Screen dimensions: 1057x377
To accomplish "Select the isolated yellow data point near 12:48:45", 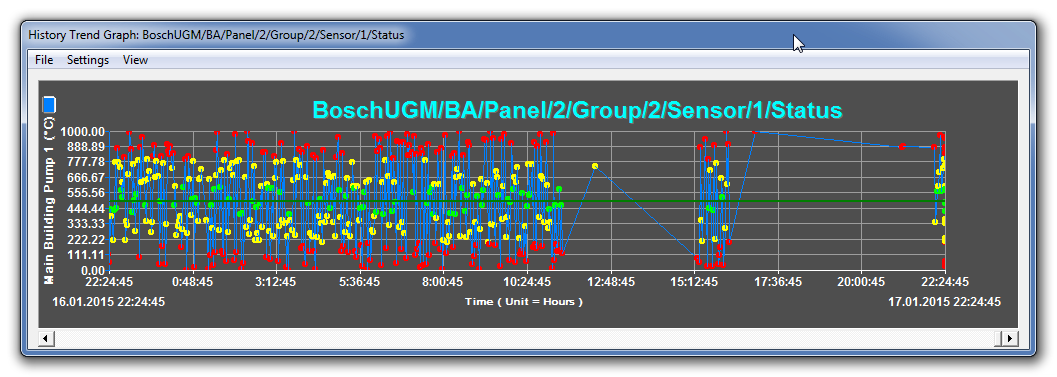I will pos(595,166).
